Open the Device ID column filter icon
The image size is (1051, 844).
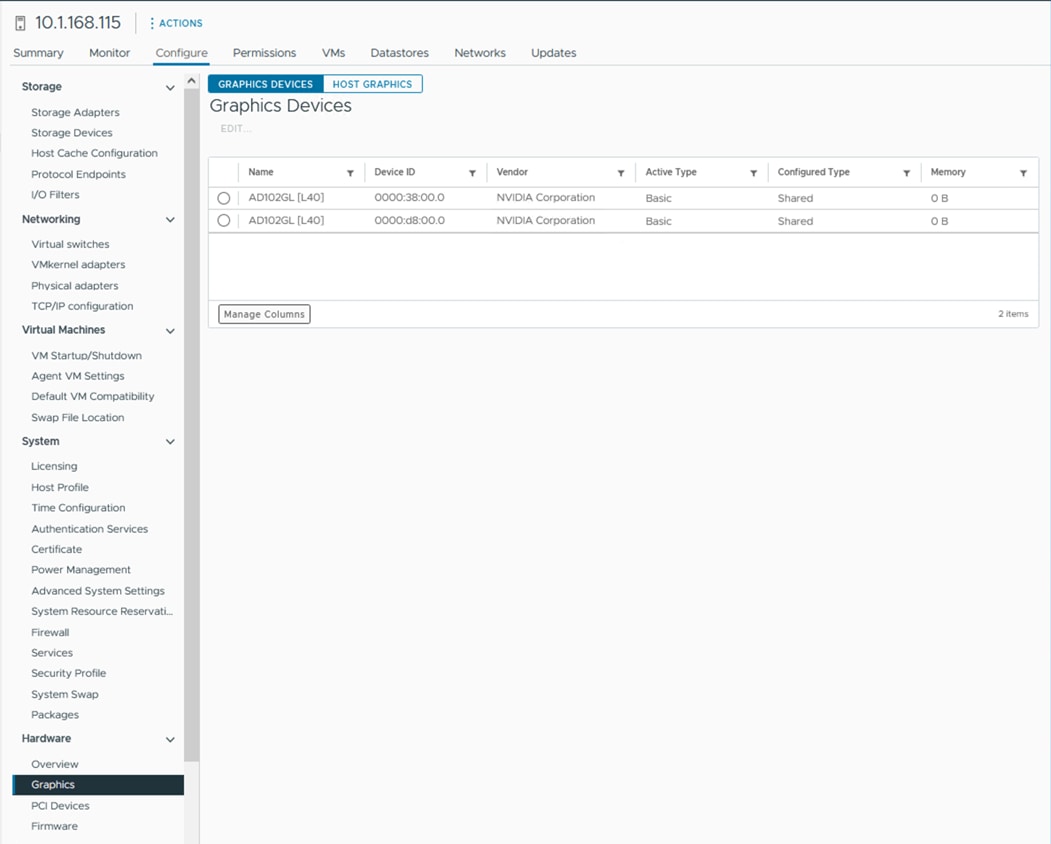pos(472,173)
